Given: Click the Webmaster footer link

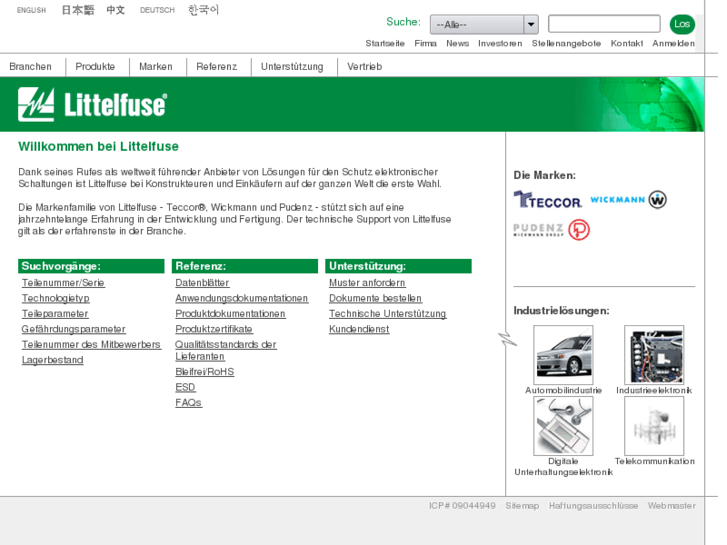Looking at the screenshot, I should click(x=672, y=506).
